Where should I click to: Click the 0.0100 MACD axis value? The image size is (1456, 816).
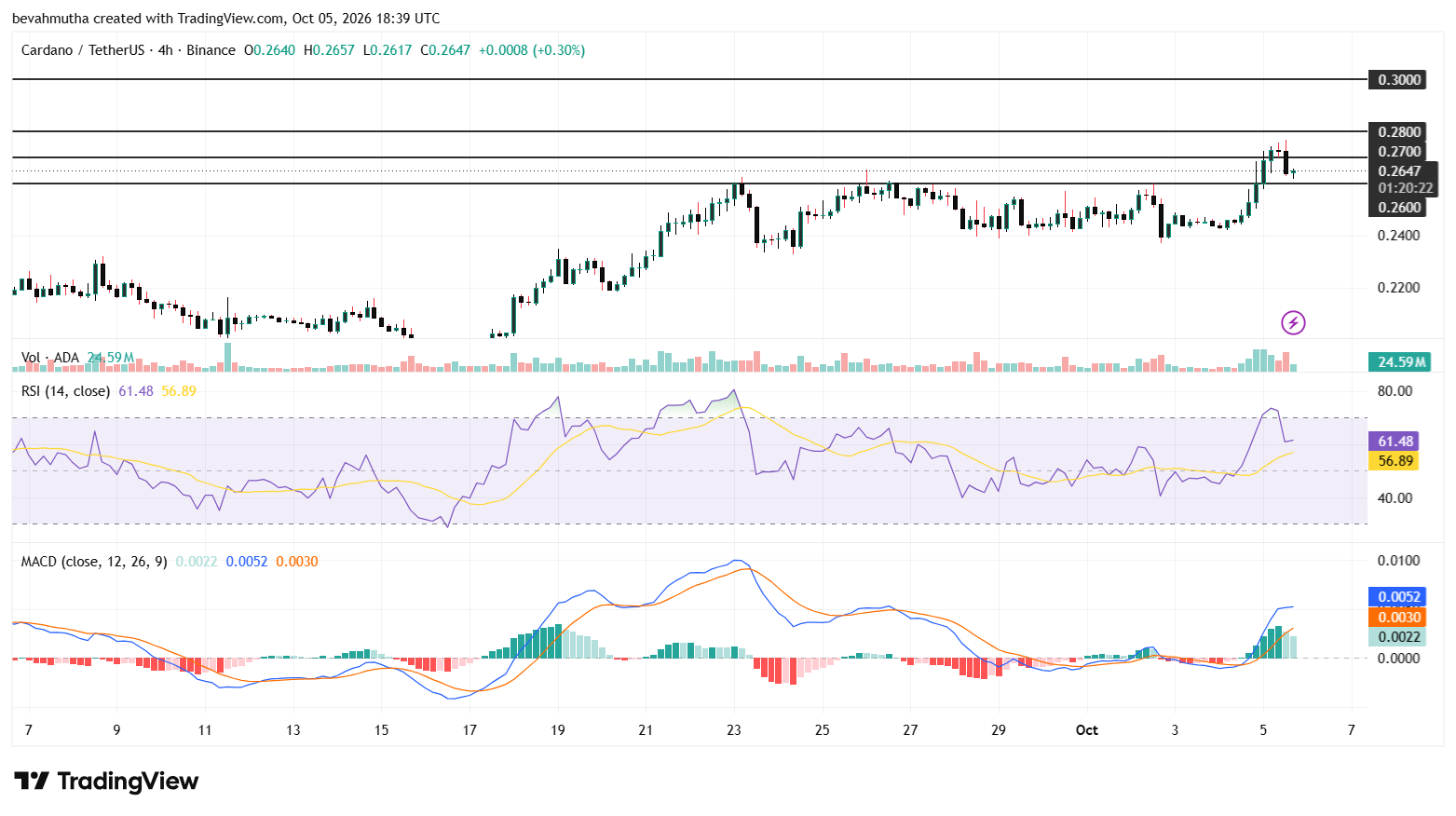[x=1399, y=561]
